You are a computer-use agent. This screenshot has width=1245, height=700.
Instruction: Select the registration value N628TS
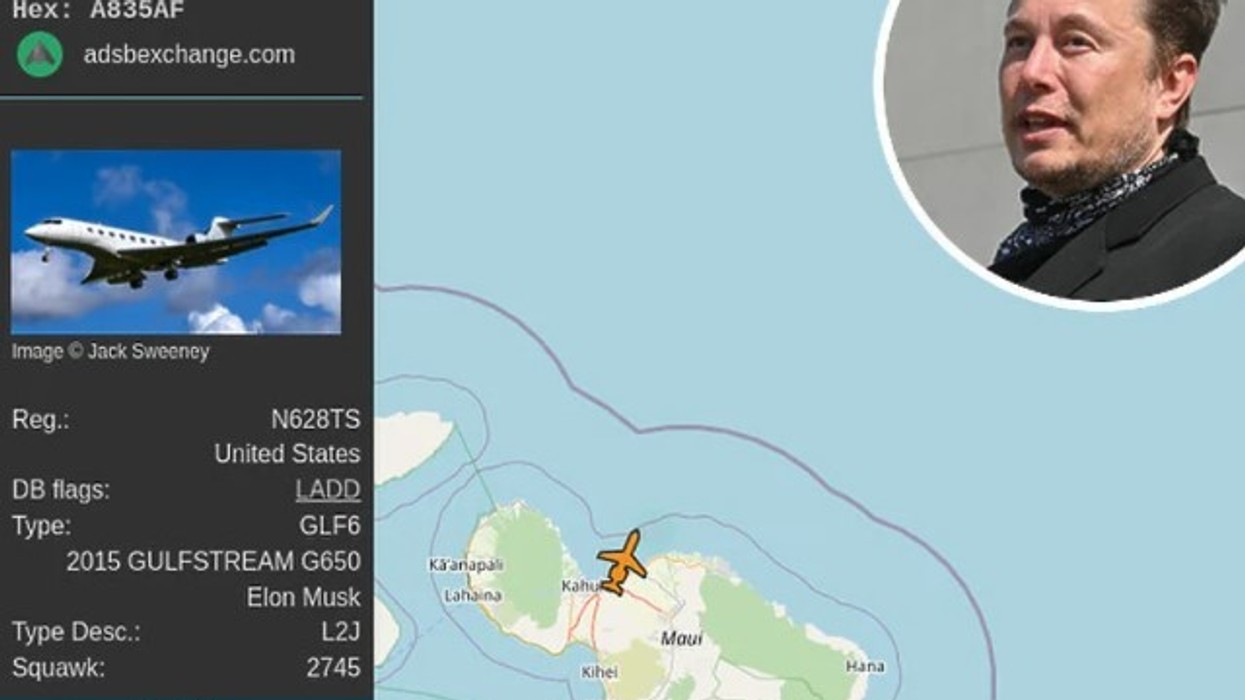[x=316, y=419]
